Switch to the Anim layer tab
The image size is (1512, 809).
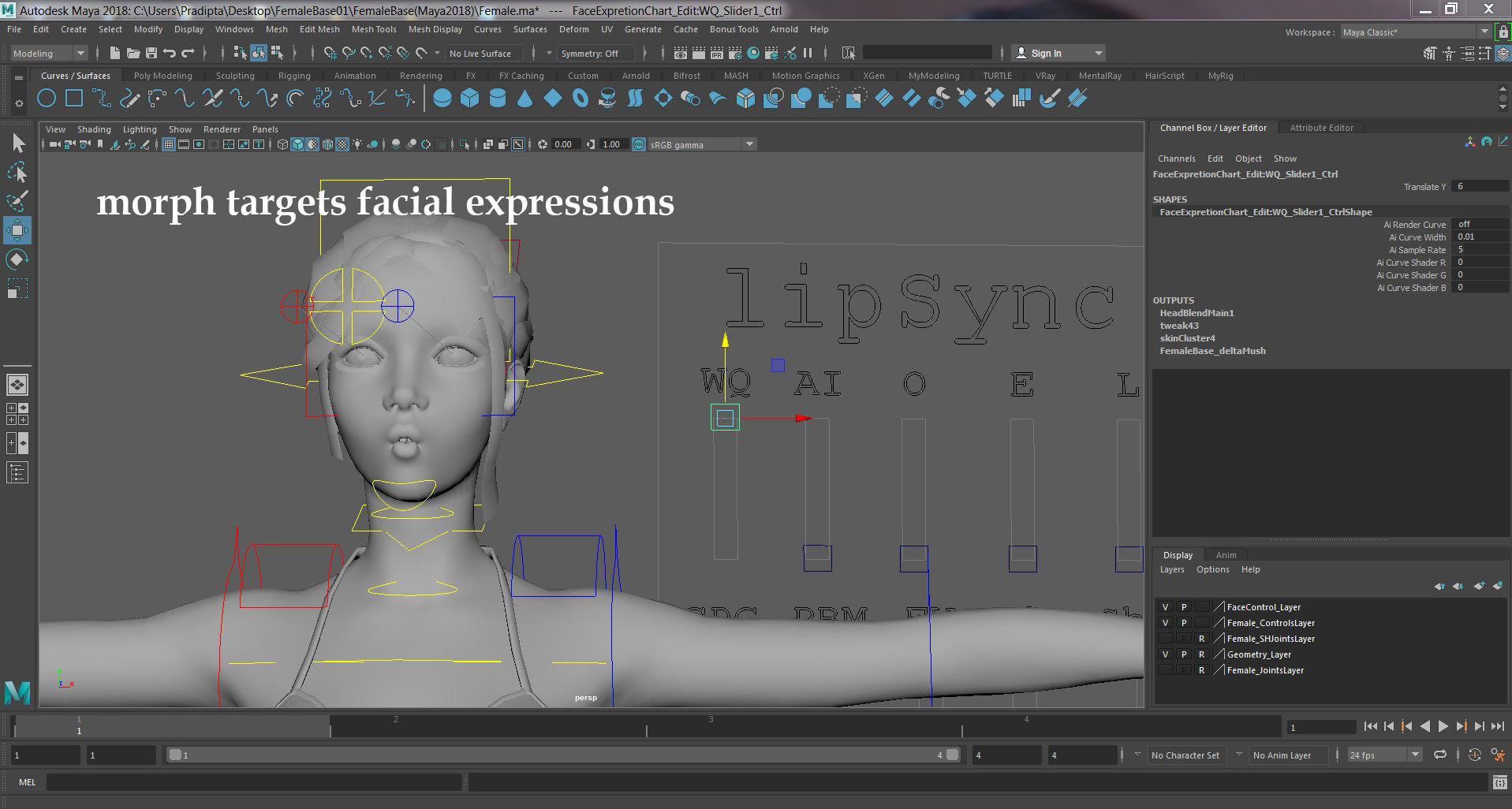1226,555
